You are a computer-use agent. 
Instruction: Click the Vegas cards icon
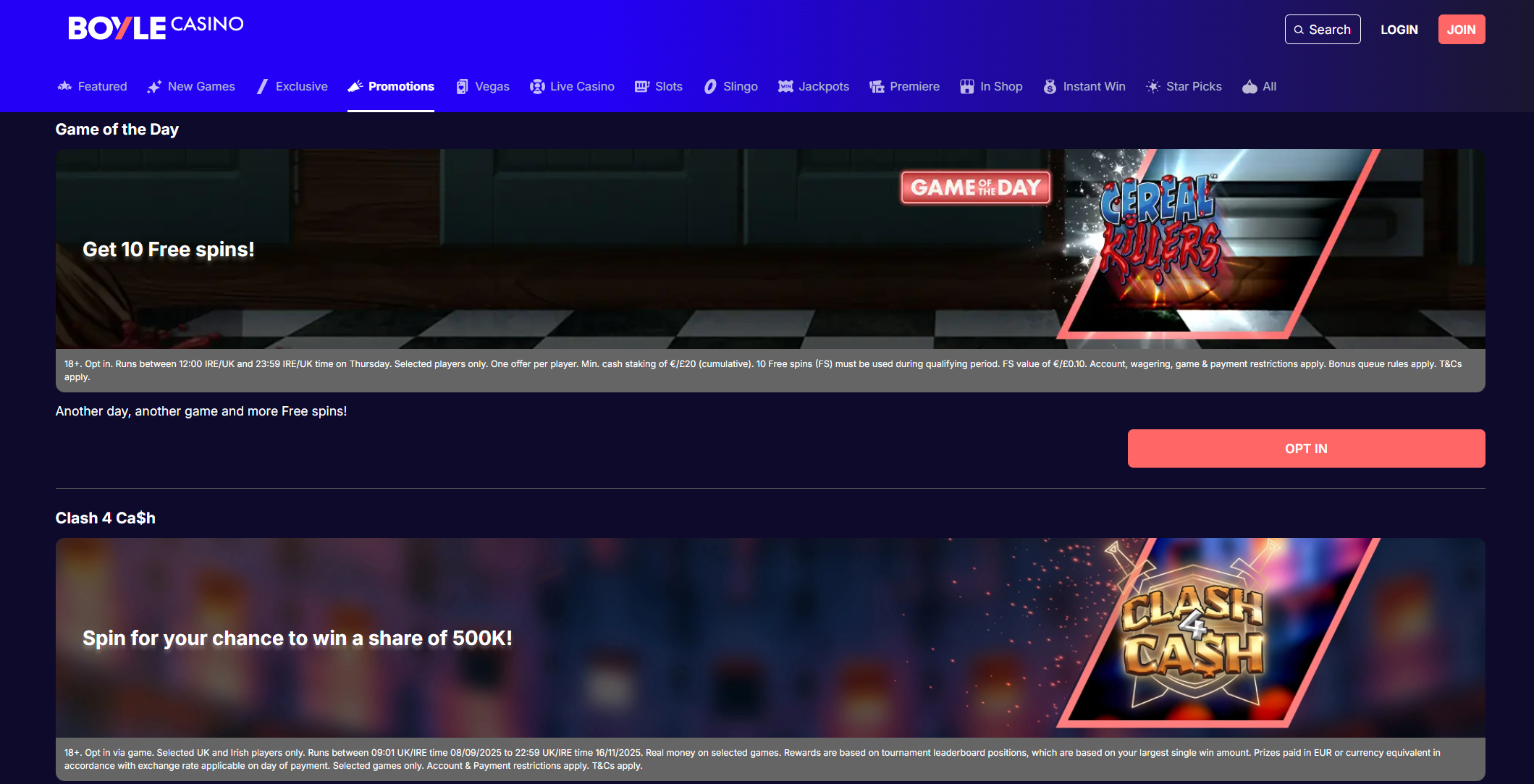tap(462, 87)
